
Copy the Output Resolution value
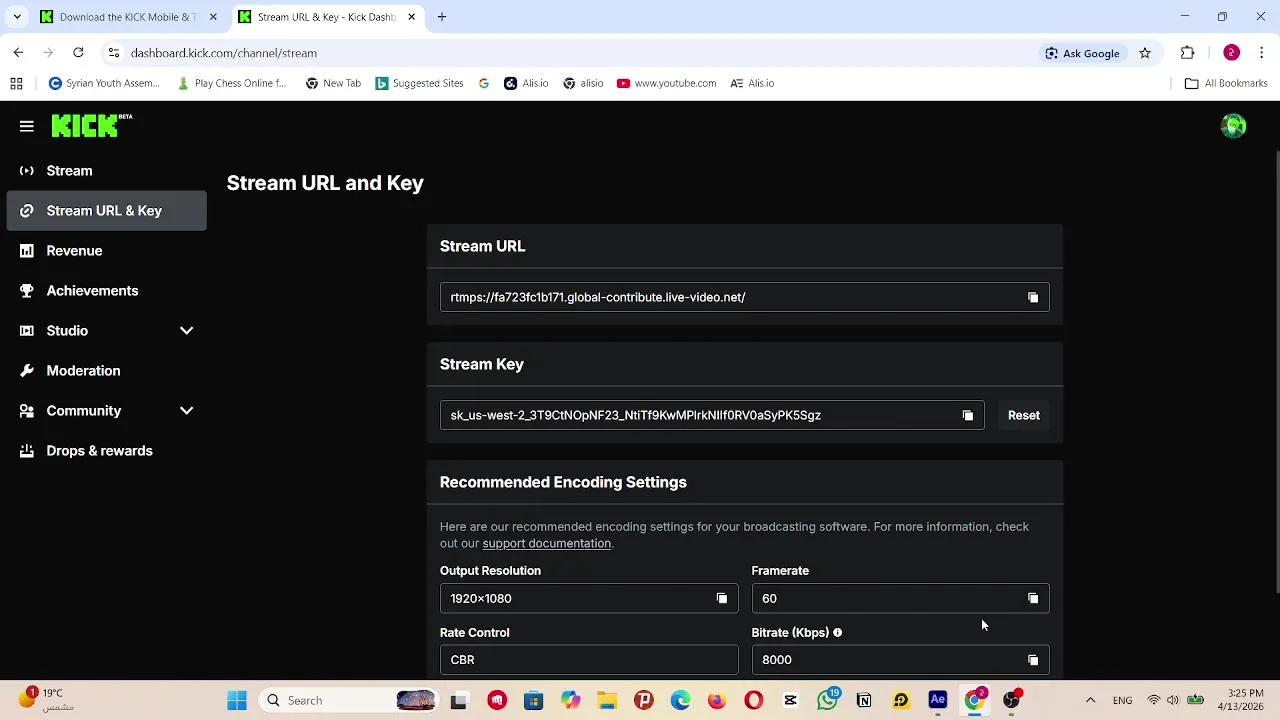point(722,598)
